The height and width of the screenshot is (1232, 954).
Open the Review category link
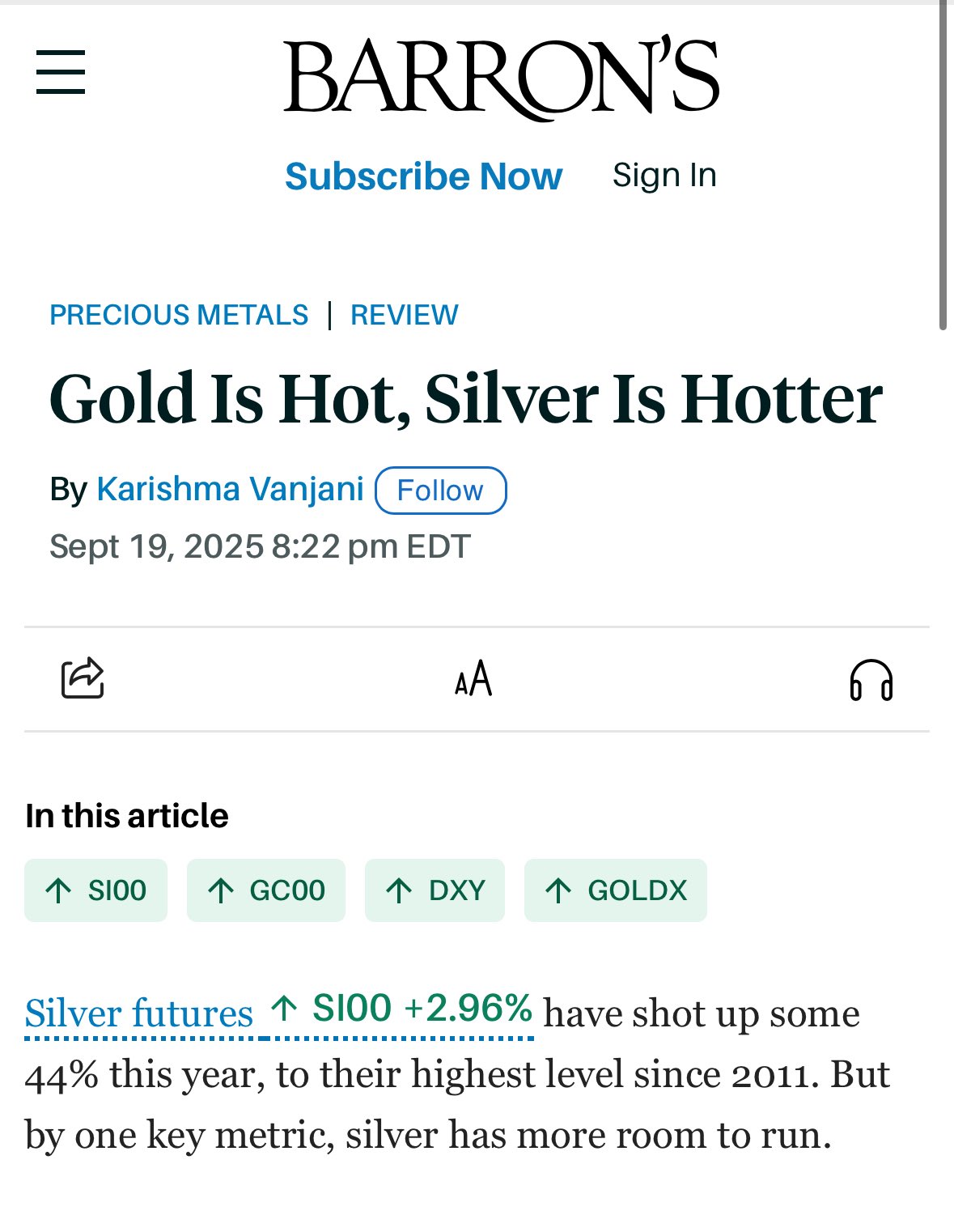tap(405, 315)
